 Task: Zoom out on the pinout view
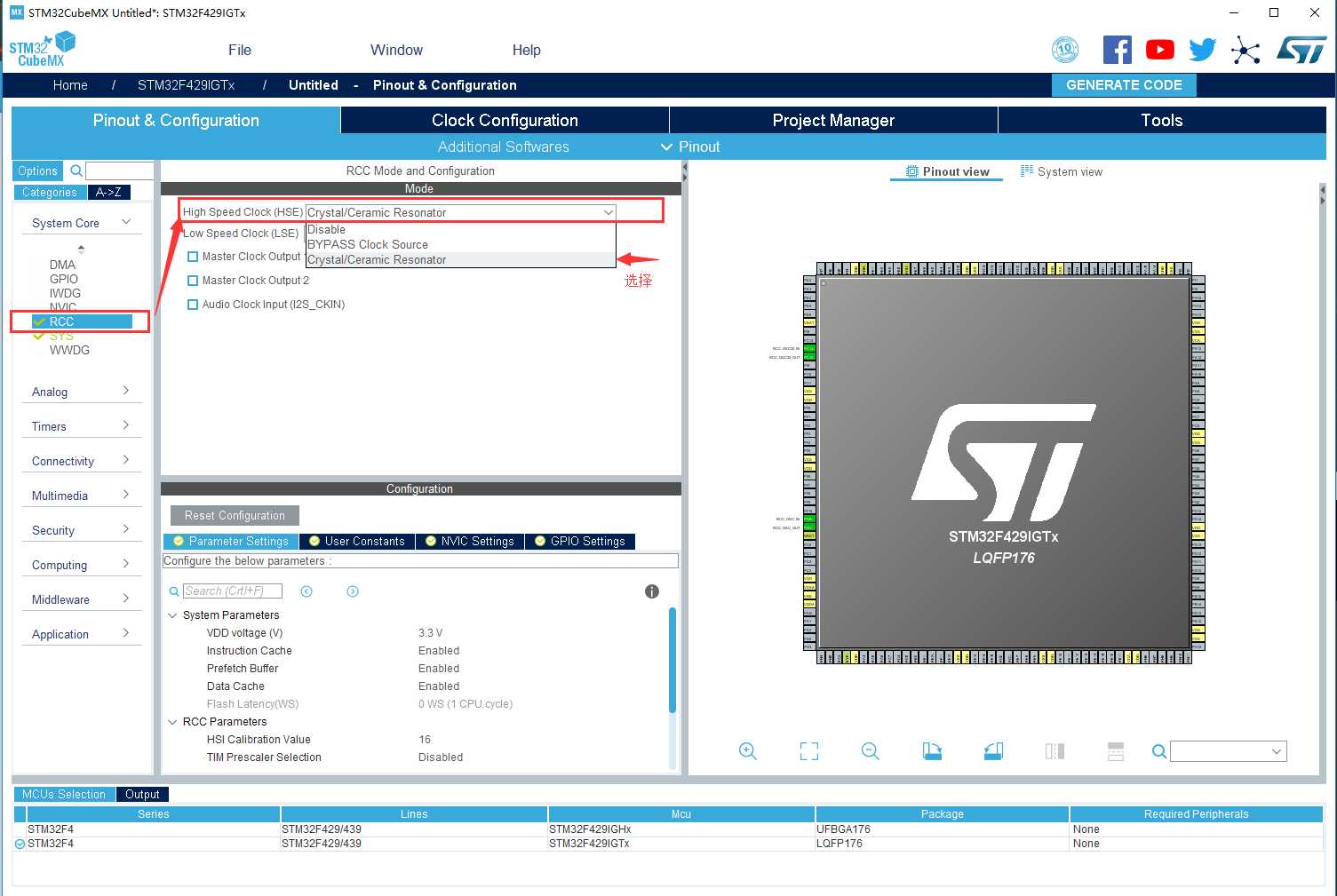871,751
